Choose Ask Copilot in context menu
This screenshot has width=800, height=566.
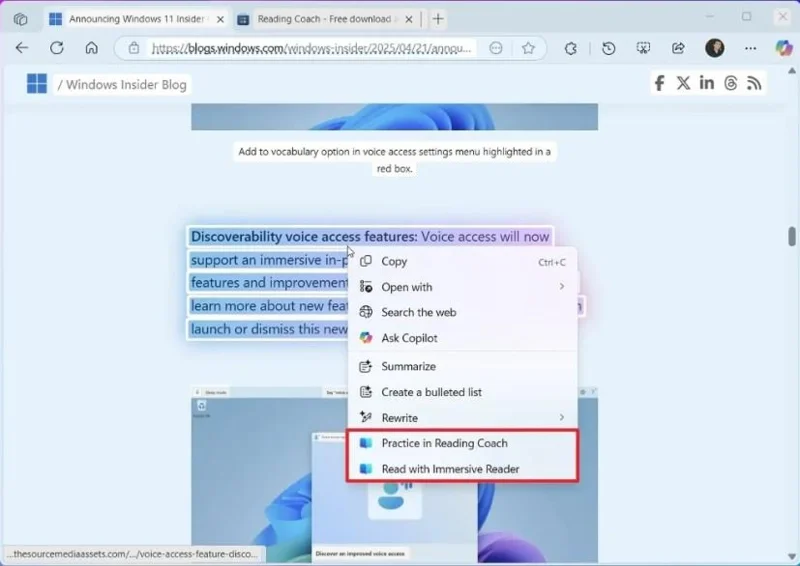click(463, 338)
